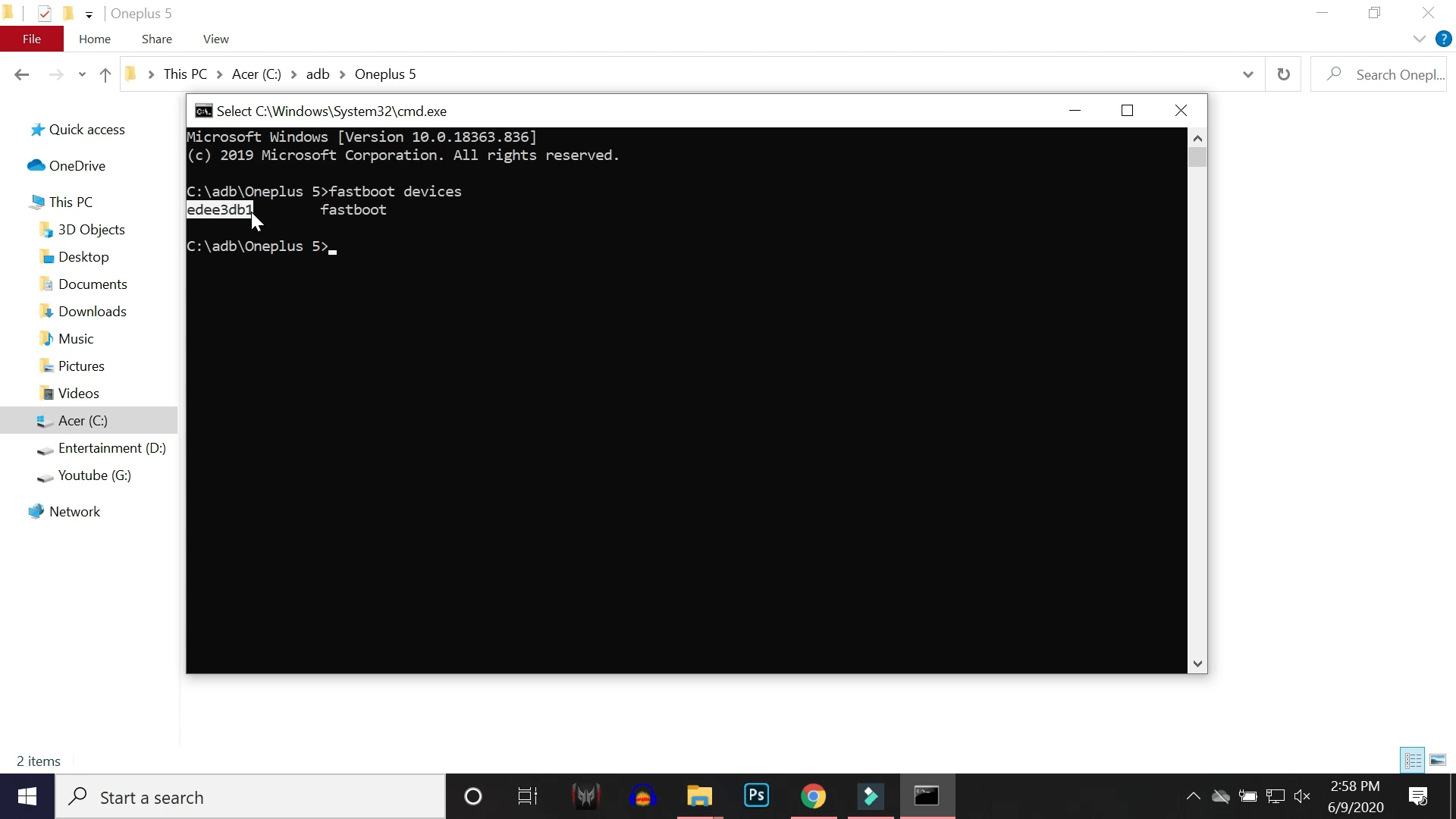
Task: Open recent locations dropdown
Action: tap(82, 74)
